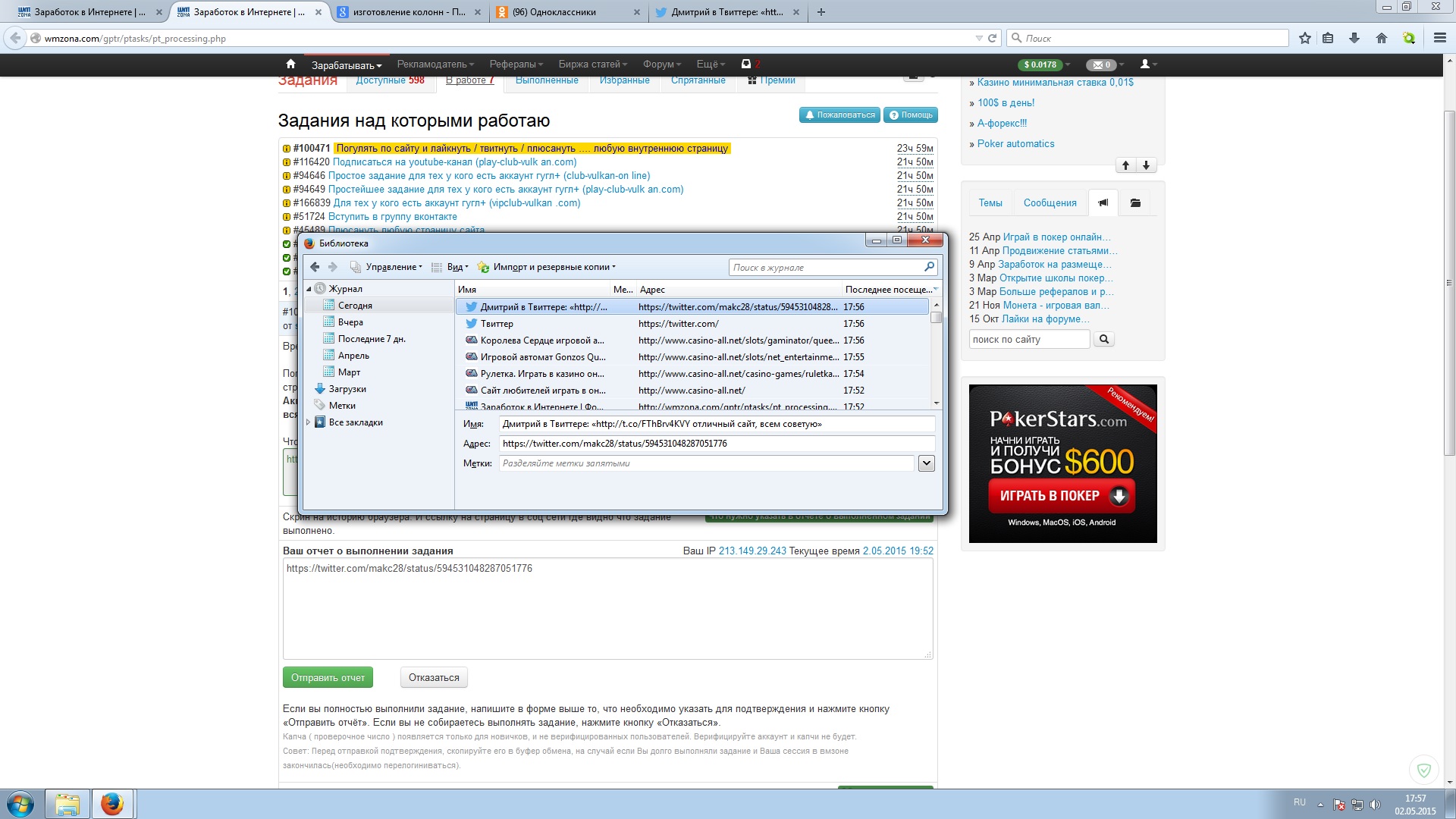Expand the Все закладки tree node

point(309,422)
